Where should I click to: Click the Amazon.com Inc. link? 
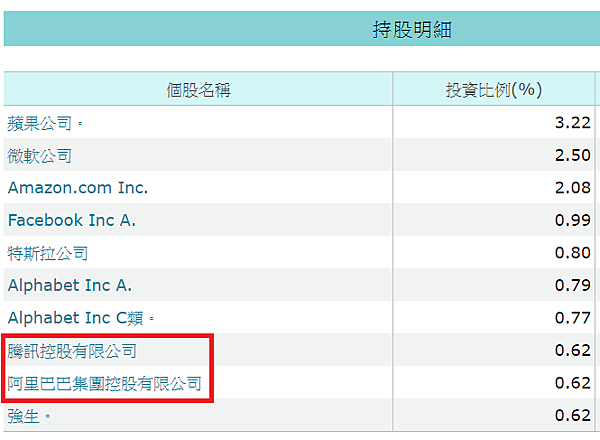[x=77, y=188]
